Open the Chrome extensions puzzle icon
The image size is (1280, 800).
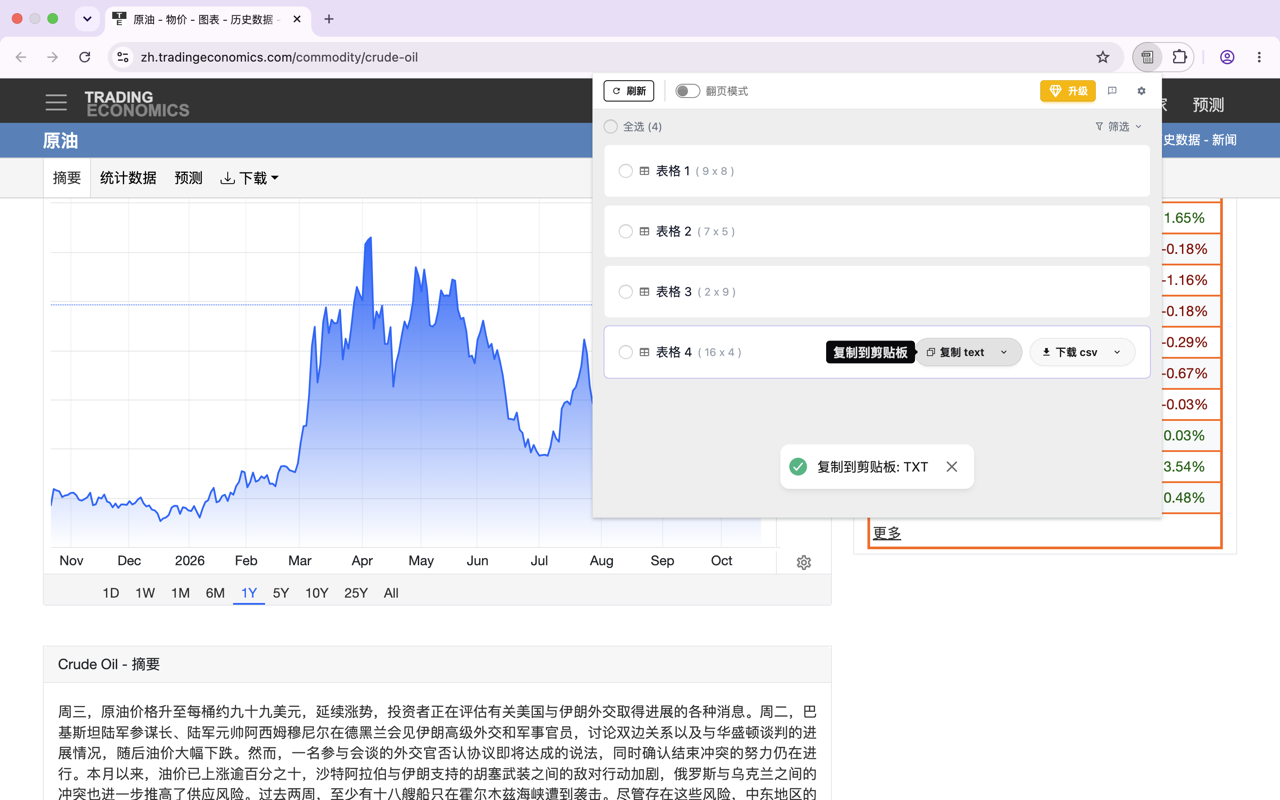[x=1180, y=57]
